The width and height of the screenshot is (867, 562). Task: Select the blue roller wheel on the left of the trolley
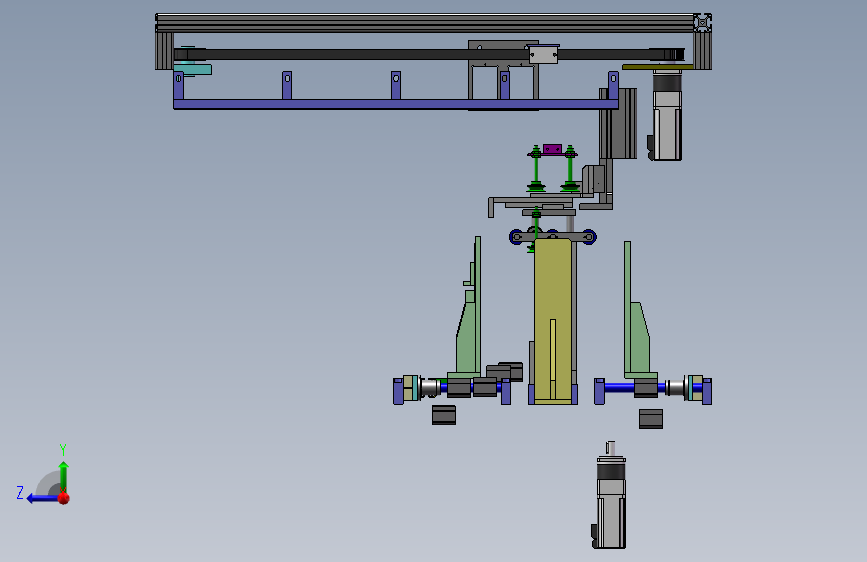(x=516, y=237)
